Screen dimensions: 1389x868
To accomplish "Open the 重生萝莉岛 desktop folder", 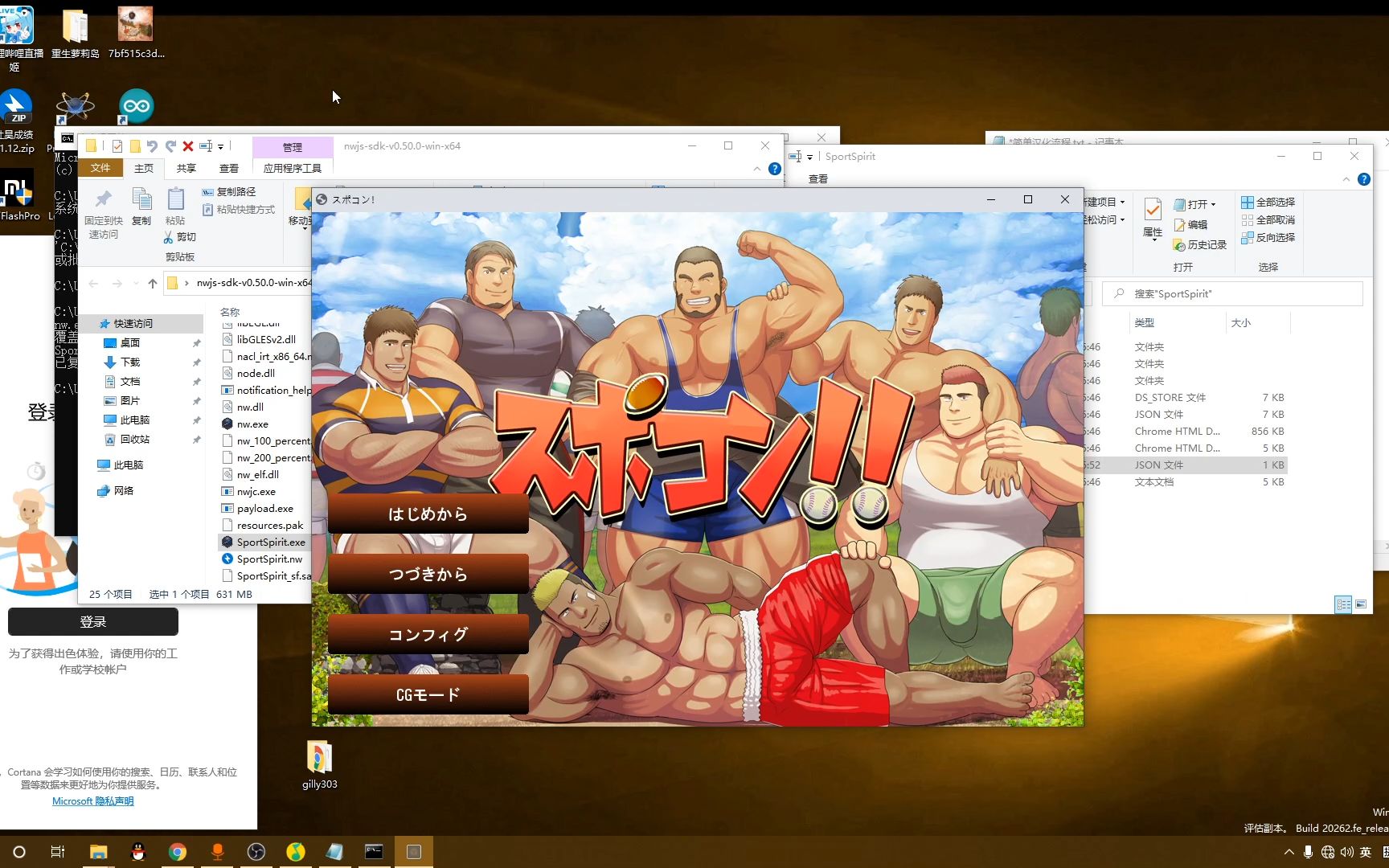I will point(76,33).
